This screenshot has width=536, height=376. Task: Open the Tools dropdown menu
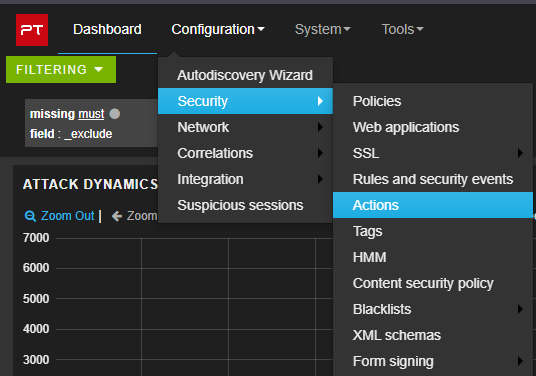click(402, 29)
